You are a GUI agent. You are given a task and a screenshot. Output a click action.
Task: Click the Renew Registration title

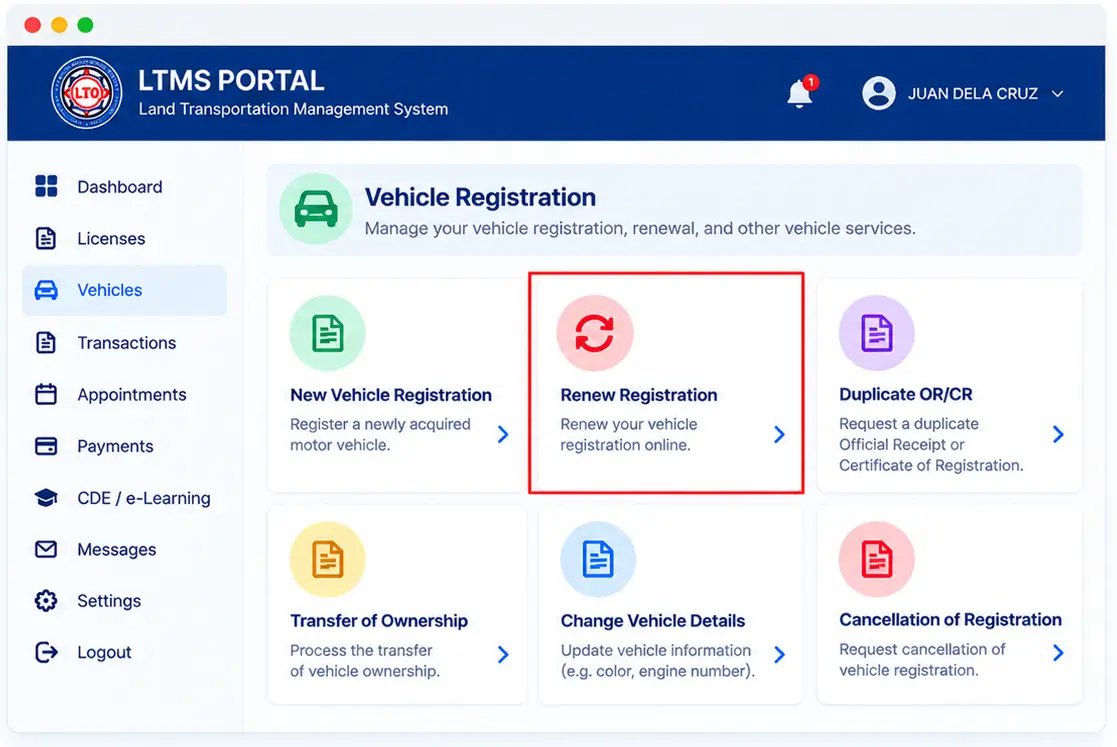[639, 395]
